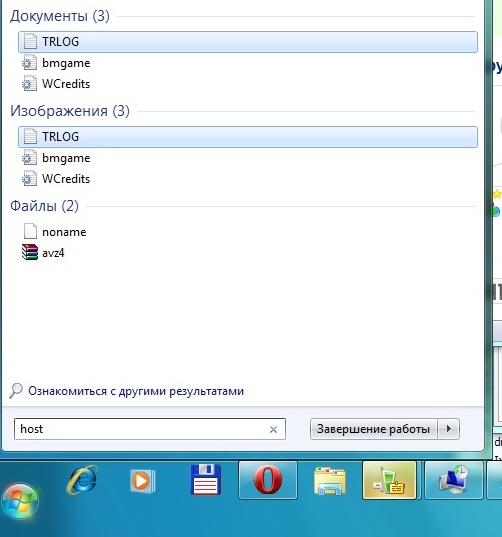Focus the search field containing host

click(x=150, y=429)
